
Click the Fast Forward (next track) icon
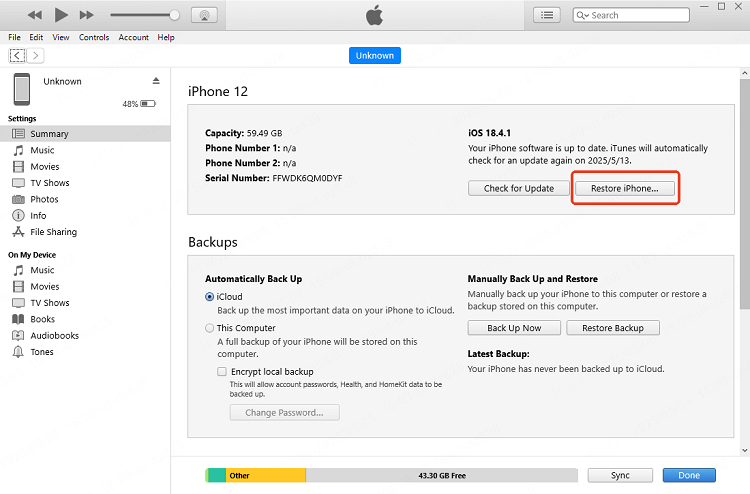[87, 15]
